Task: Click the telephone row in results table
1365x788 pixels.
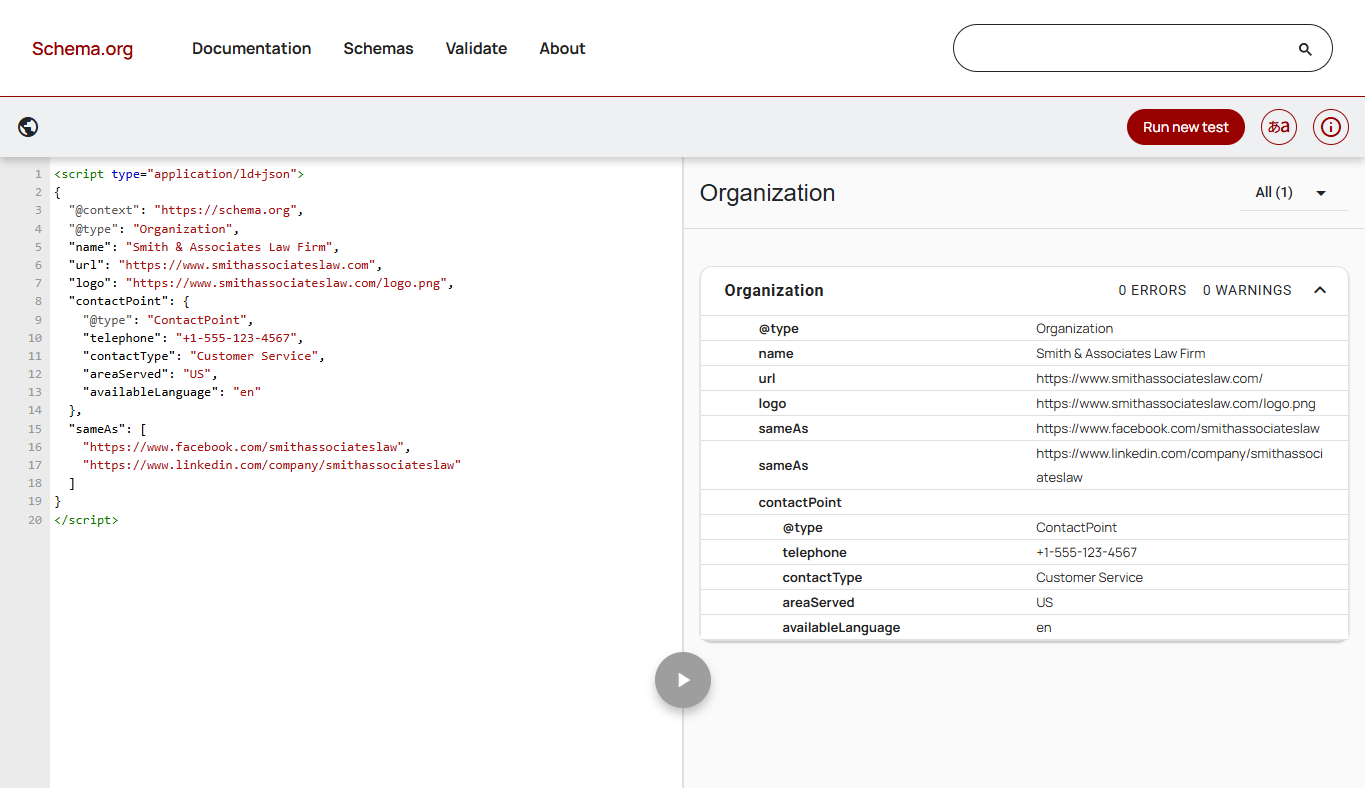Action: click(814, 553)
